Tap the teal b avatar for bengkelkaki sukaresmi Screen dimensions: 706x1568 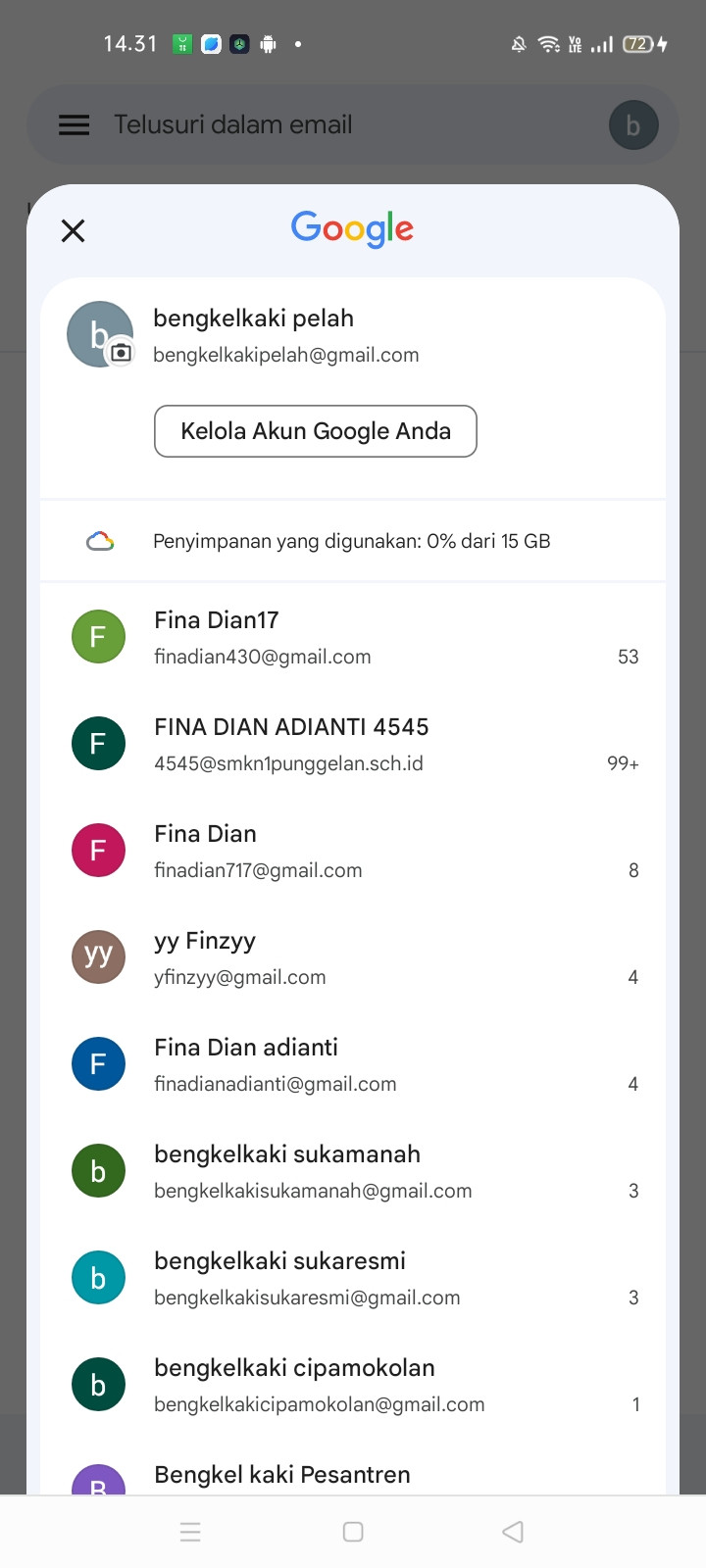point(98,1278)
